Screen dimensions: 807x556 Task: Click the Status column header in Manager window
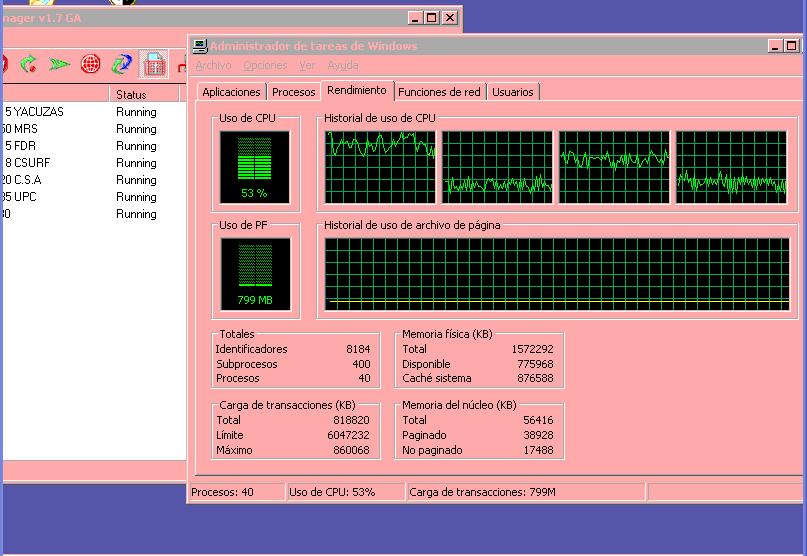click(144, 94)
